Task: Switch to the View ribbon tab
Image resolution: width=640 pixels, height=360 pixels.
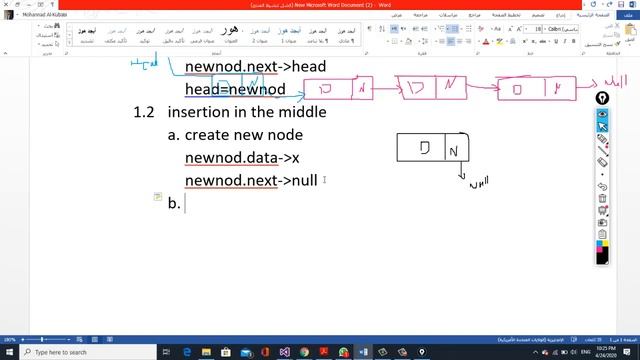Action: tap(396, 15)
